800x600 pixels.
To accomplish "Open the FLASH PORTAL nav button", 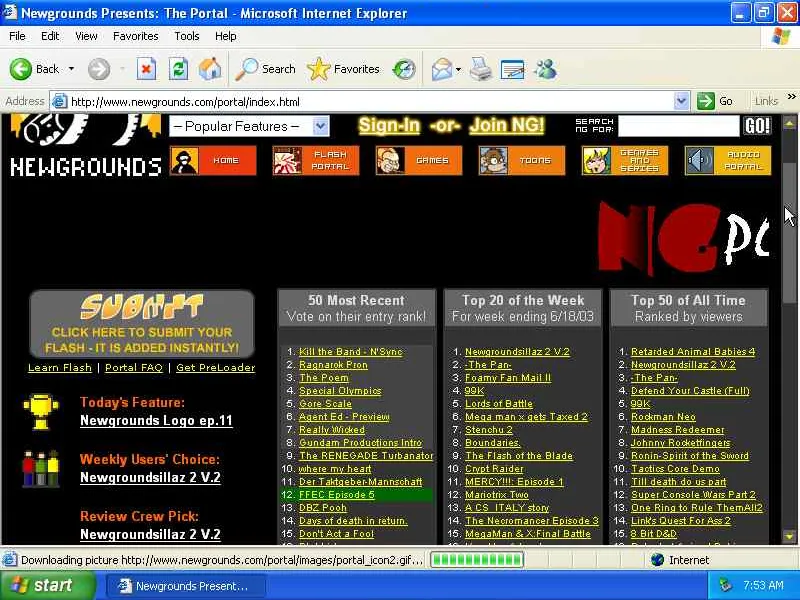I will pyautogui.click(x=316, y=160).
